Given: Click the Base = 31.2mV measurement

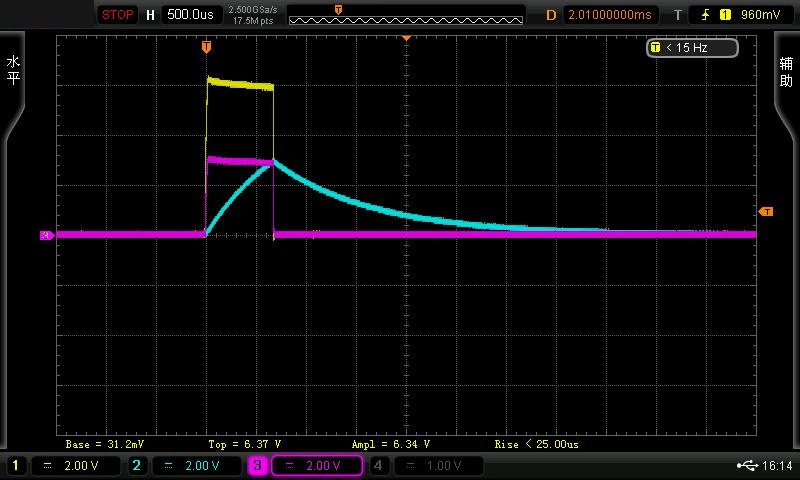Looking at the screenshot, I should click(x=105, y=444).
